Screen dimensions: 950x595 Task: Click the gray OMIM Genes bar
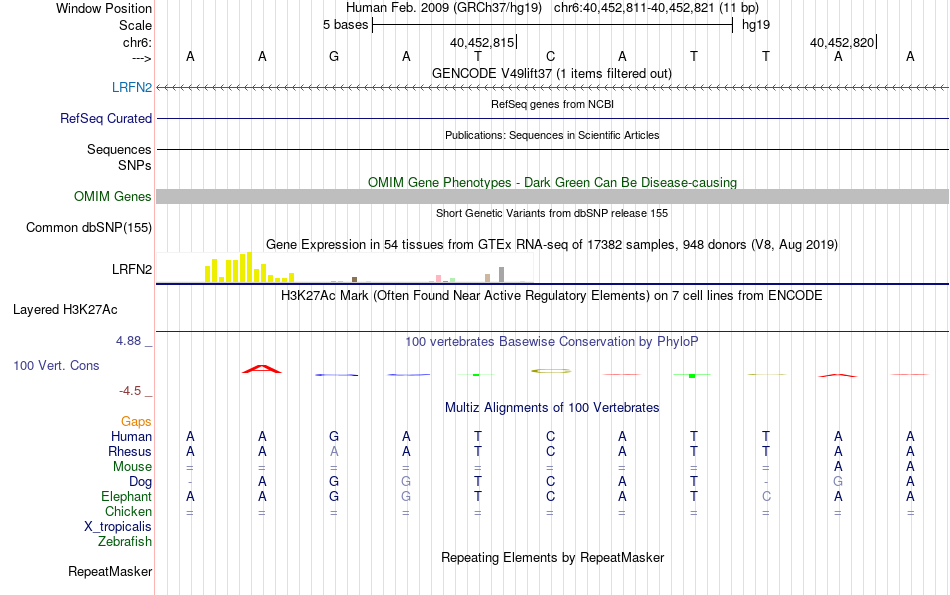(x=552, y=196)
